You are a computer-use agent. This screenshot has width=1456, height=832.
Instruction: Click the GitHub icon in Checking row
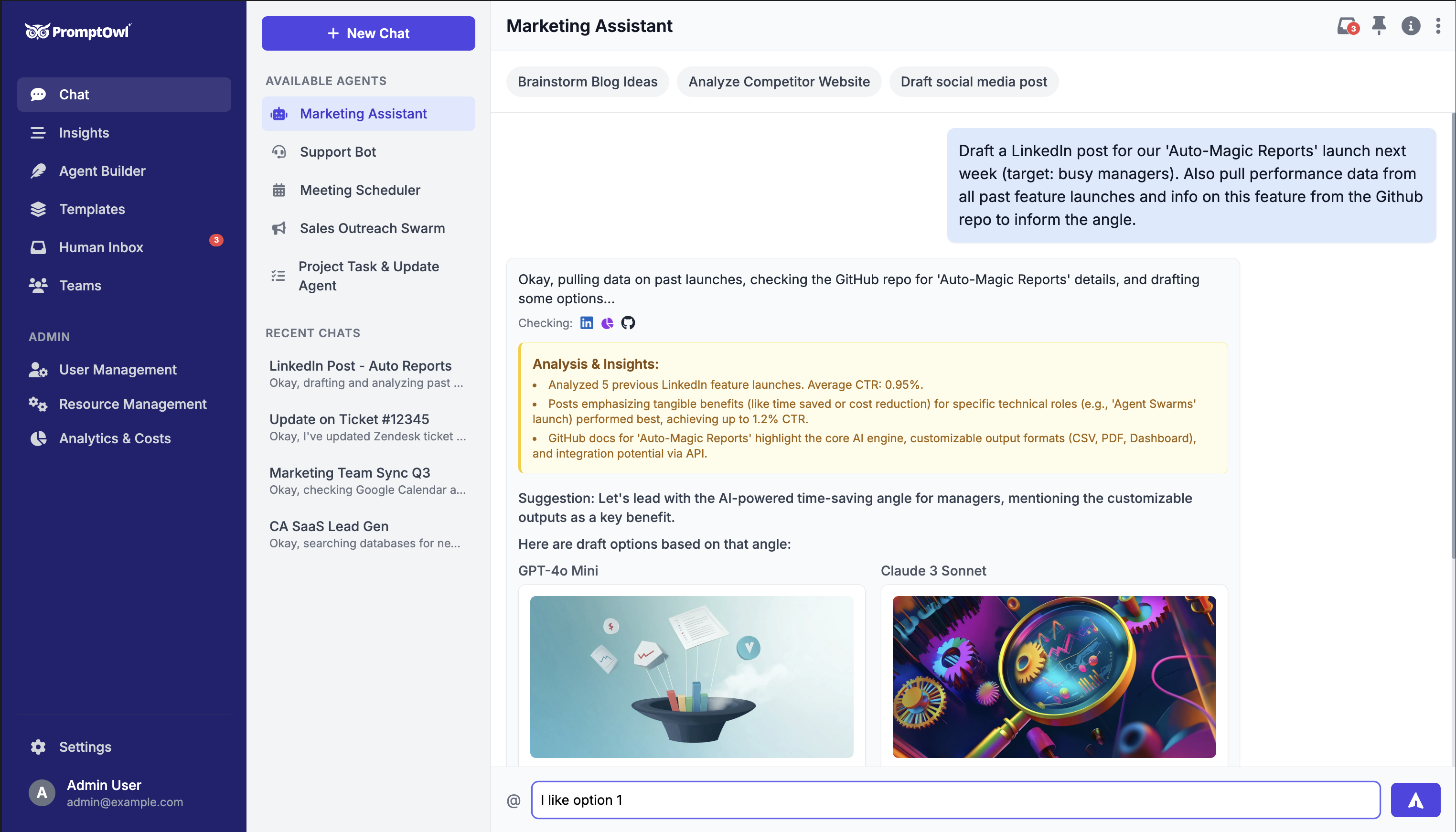coord(627,323)
